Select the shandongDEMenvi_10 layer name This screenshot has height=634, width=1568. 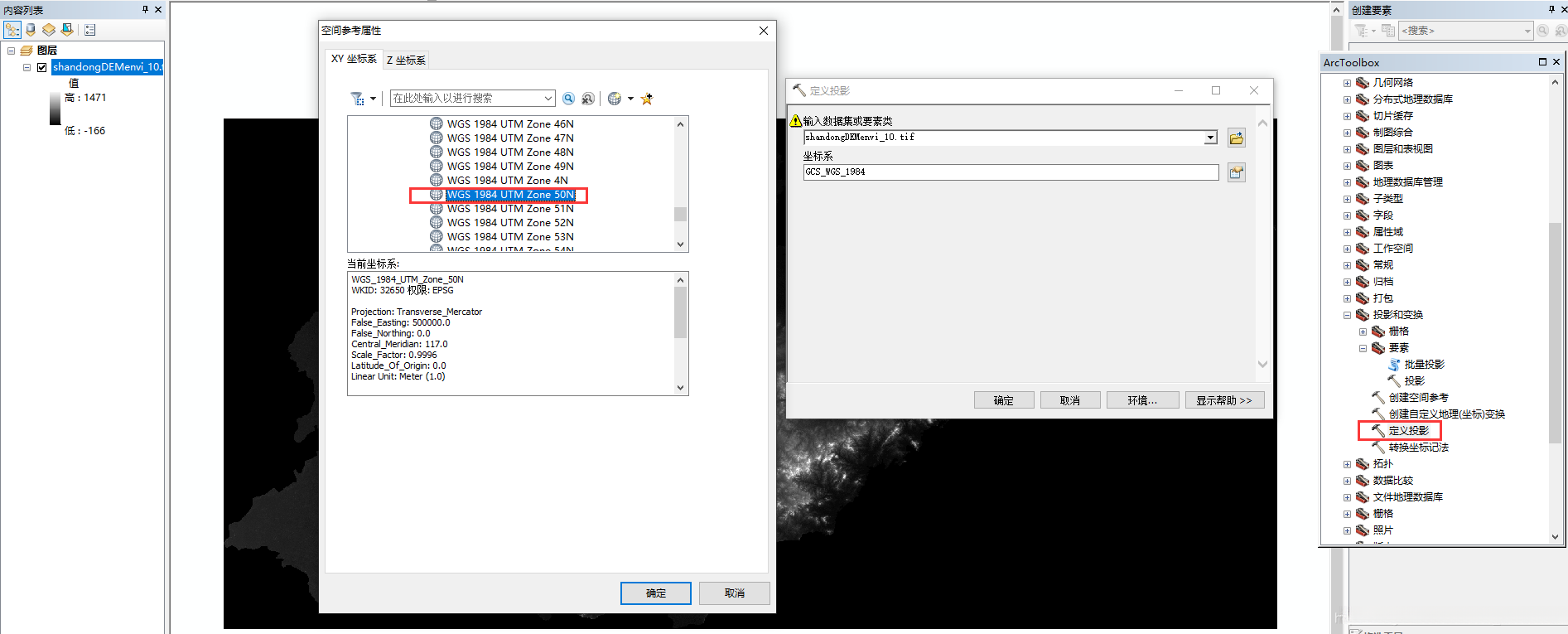click(x=108, y=67)
